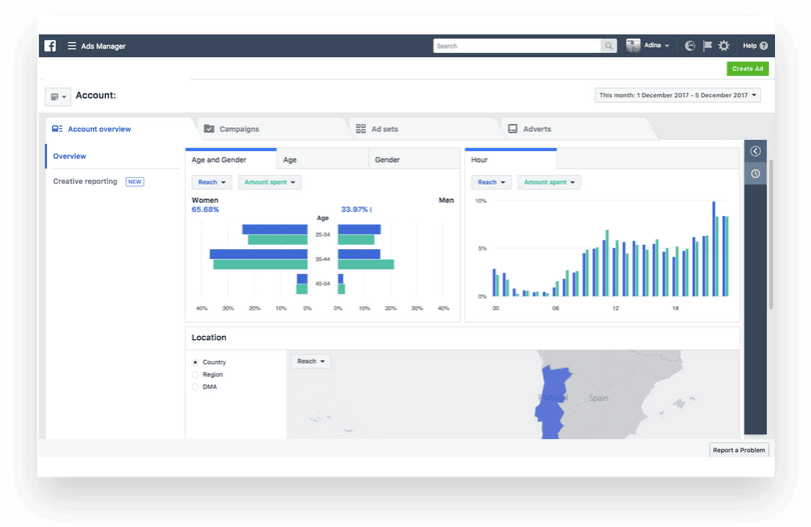The height and width of the screenshot is (527, 811).
Task: Open Reach dropdown in Age and Gender panel
Action: click(x=212, y=182)
